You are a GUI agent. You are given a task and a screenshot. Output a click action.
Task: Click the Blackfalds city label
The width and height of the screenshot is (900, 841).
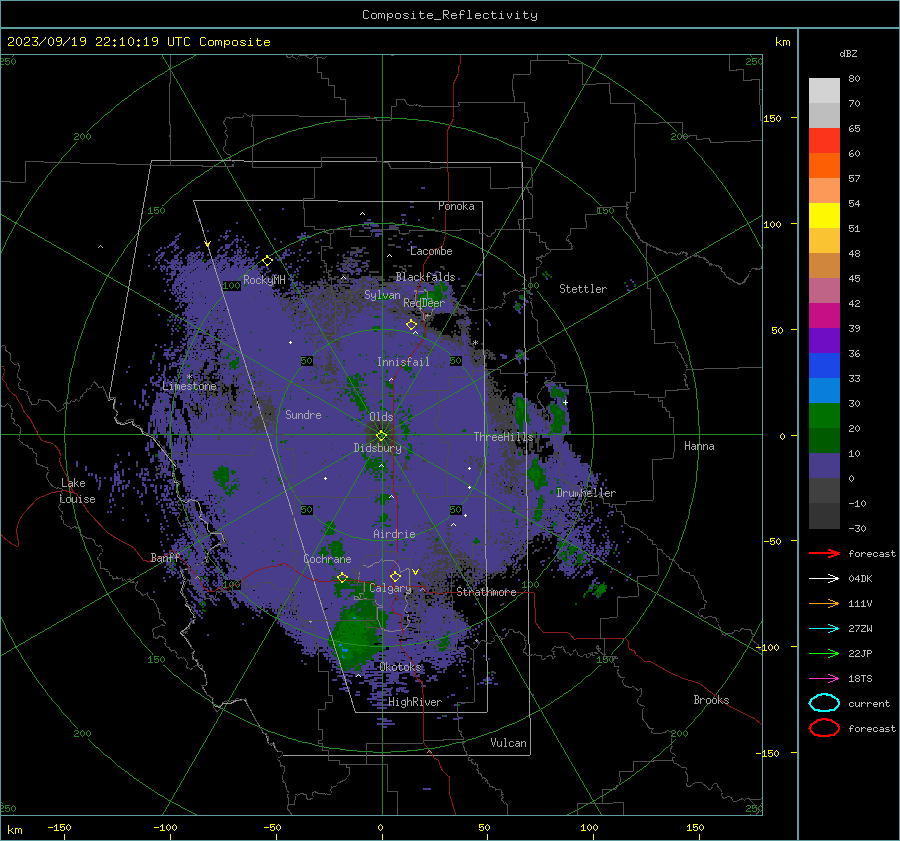coord(425,277)
